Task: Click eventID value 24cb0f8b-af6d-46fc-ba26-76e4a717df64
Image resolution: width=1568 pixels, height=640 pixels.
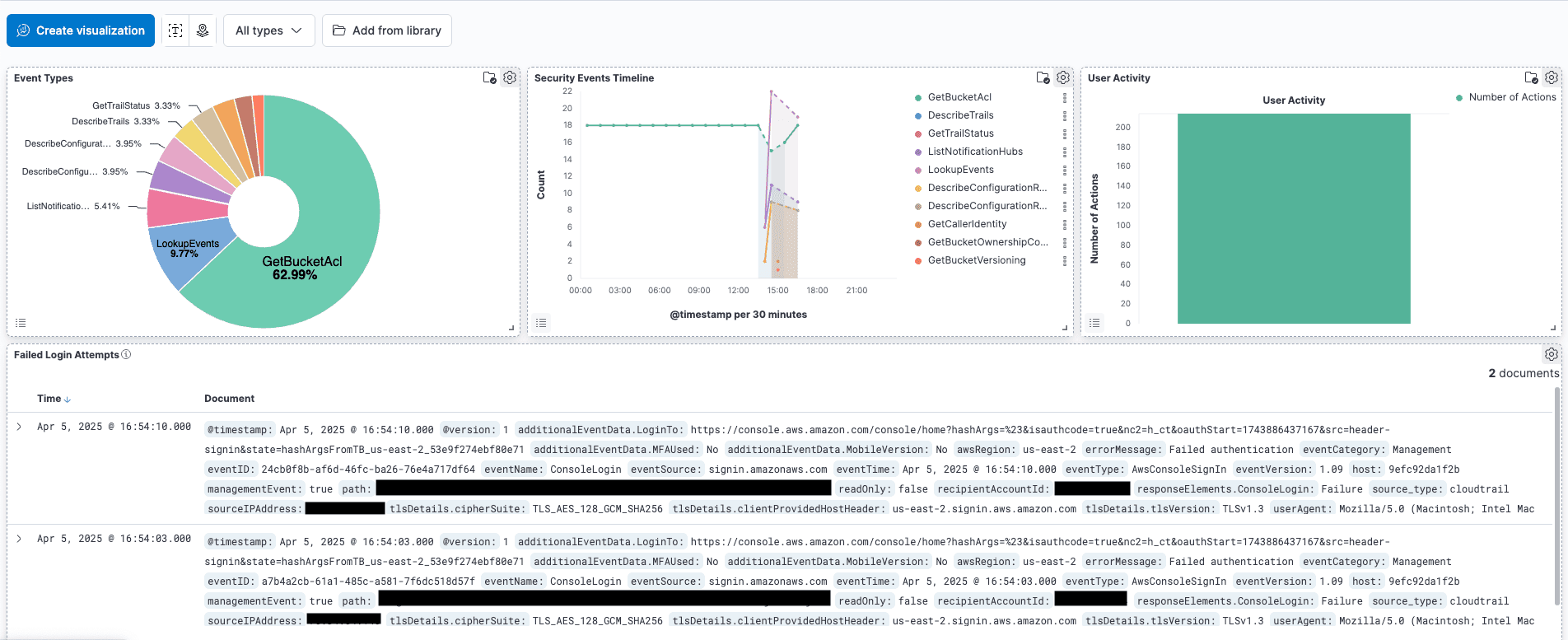Action: click(x=368, y=469)
